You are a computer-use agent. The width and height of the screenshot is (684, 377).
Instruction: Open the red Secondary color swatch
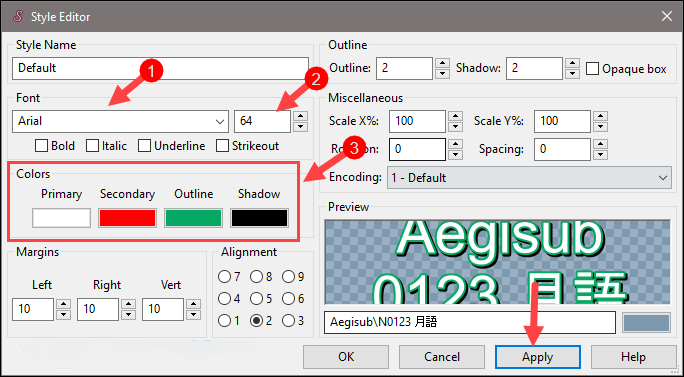point(127,218)
